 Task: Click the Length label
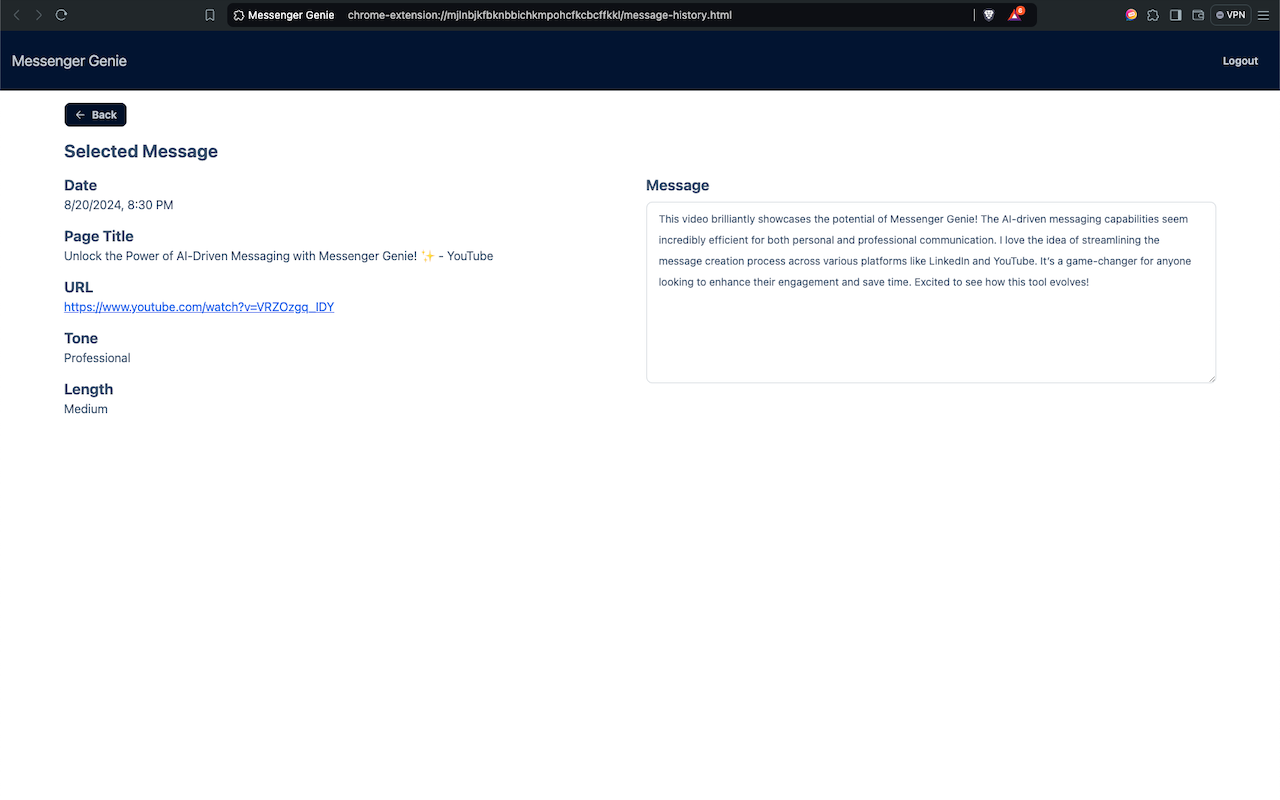(x=89, y=389)
